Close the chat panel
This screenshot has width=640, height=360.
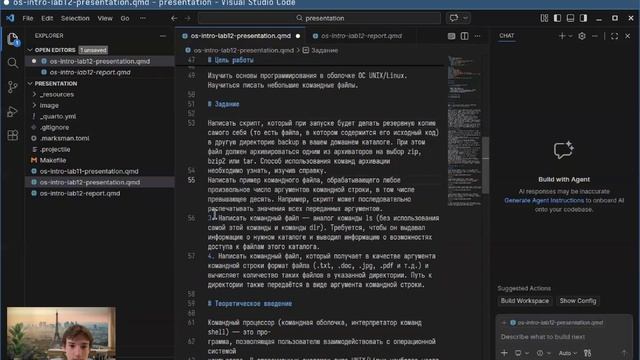point(627,36)
